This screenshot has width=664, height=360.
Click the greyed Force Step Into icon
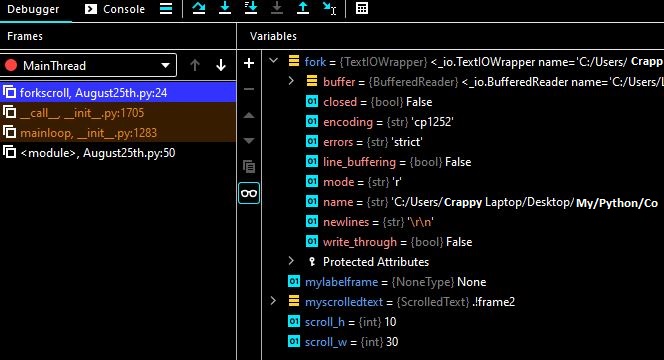(277, 8)
